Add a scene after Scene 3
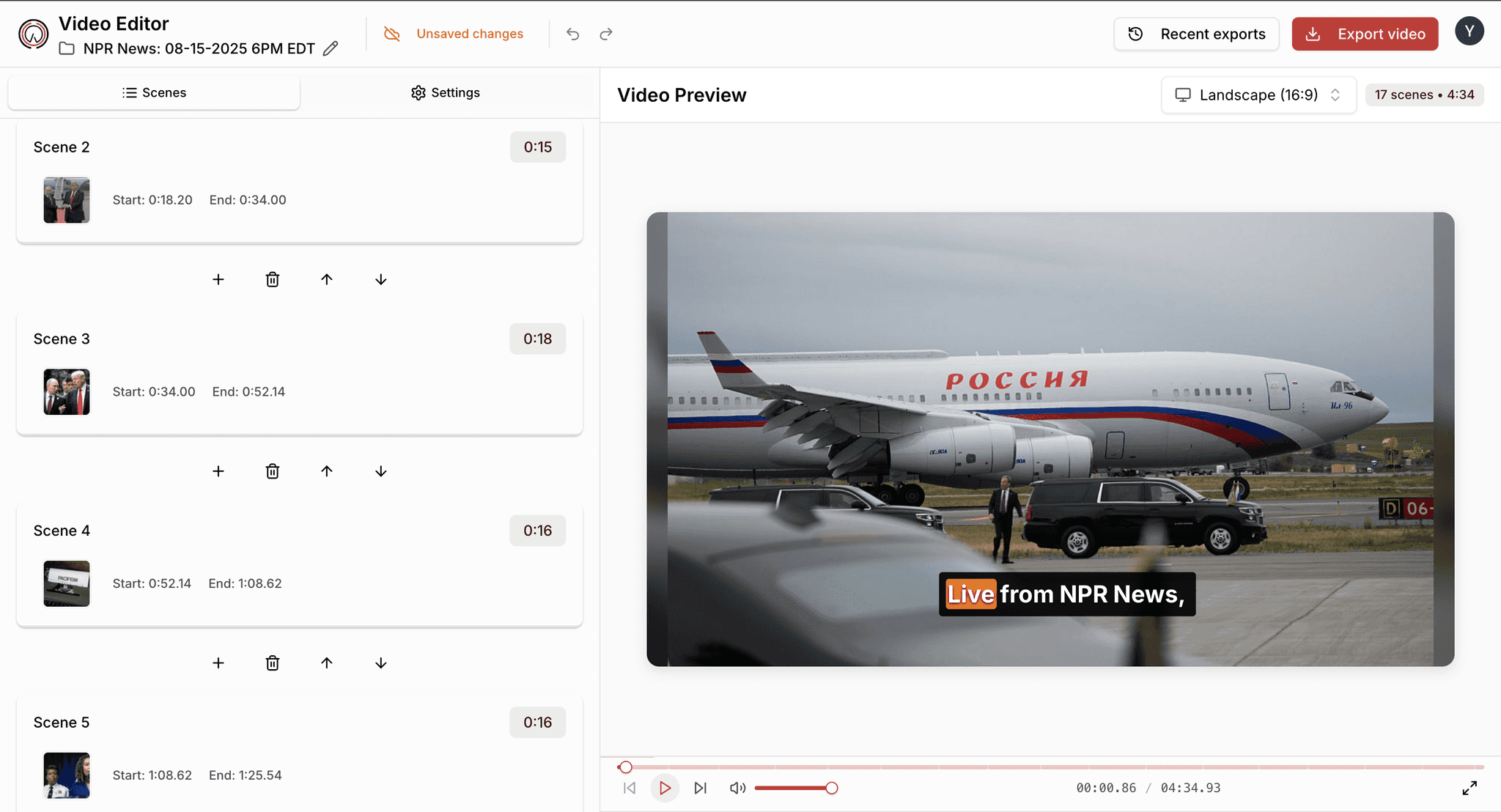The image size is (1501, 812). 218,471
